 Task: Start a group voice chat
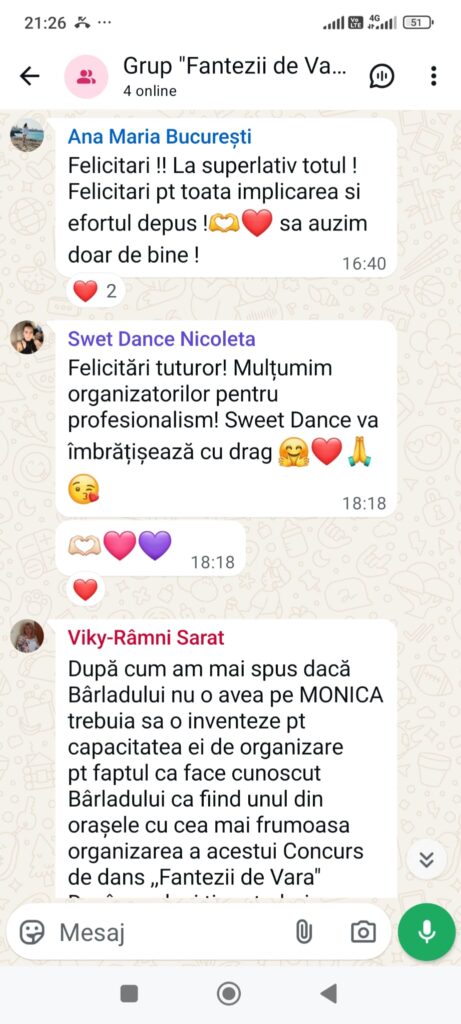pos(381,76)
